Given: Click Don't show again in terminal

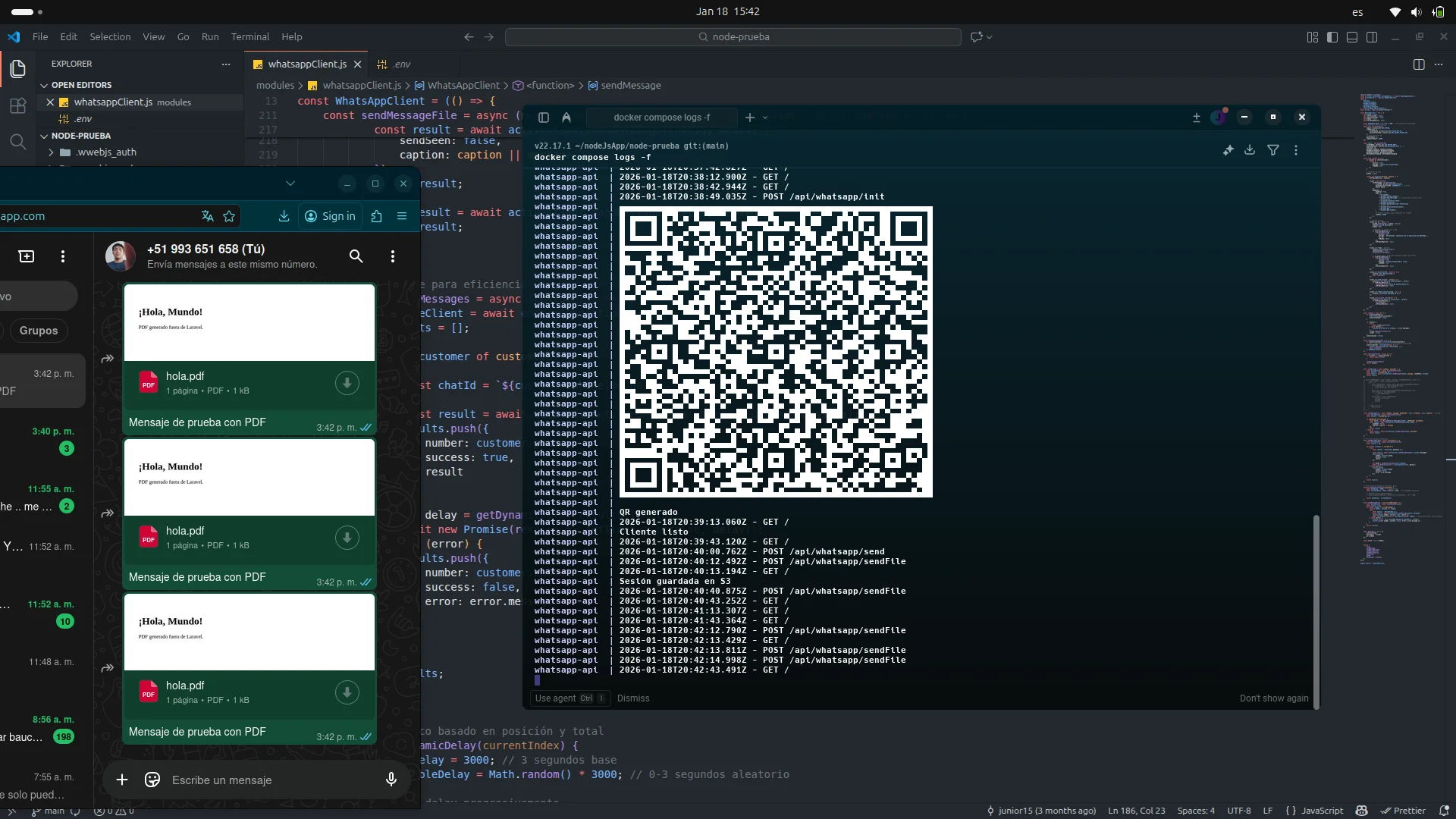Looking at the screenshot, I should tap(1274, 698).
